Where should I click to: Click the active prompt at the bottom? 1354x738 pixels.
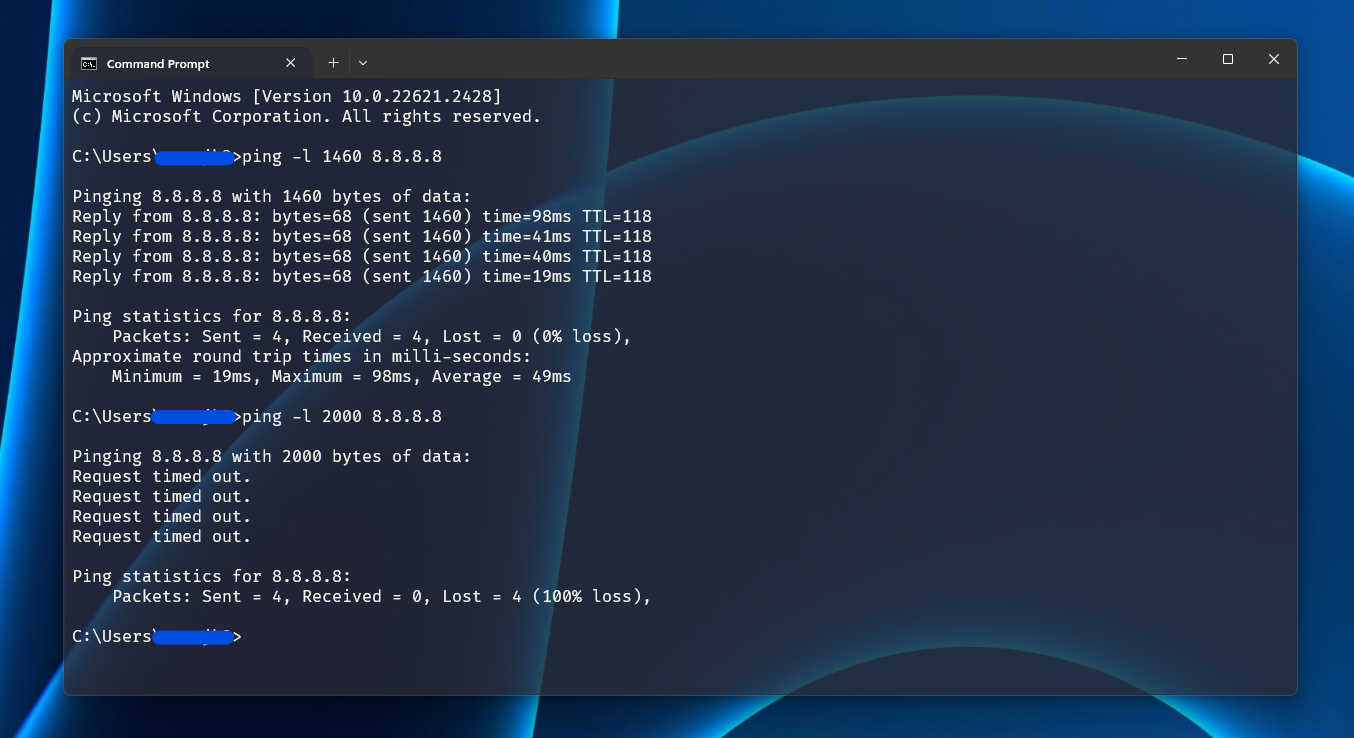pyautogui.click(x=155, y=636)
